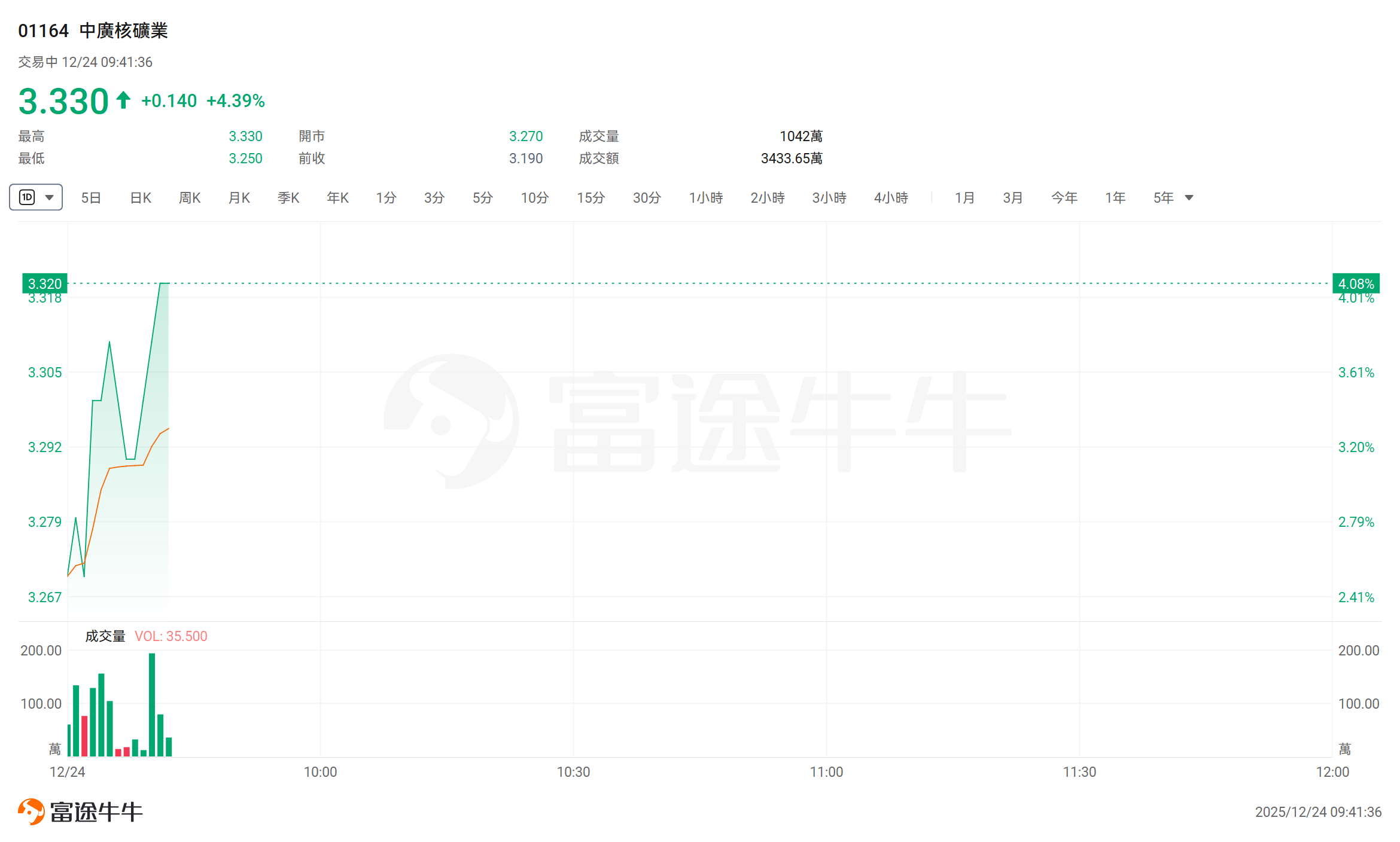Switch to the 月K tab
The image size is (1400, 842).
click(239, 198)
